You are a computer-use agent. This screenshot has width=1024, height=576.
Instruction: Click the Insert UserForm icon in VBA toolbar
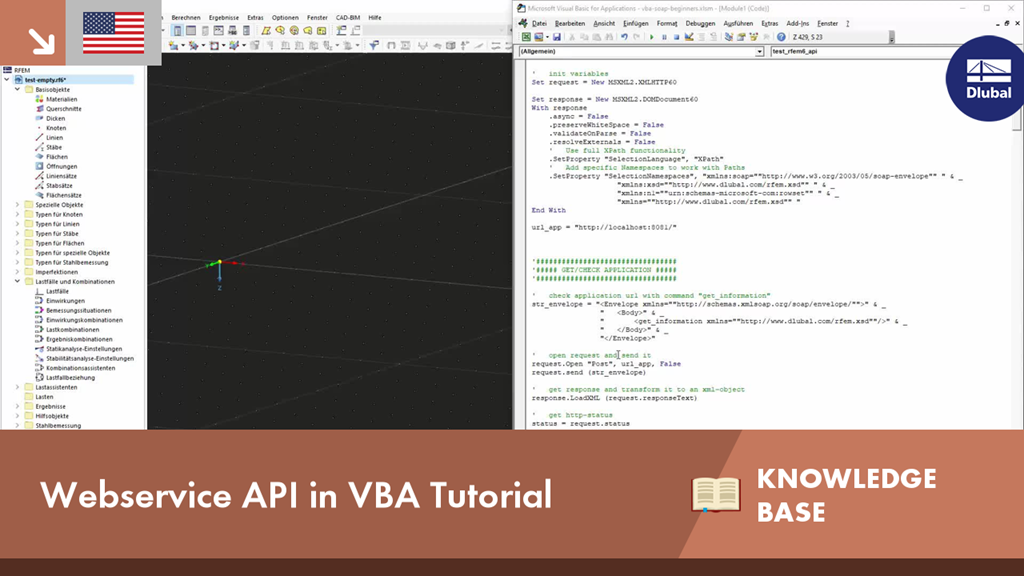[539, 37]
